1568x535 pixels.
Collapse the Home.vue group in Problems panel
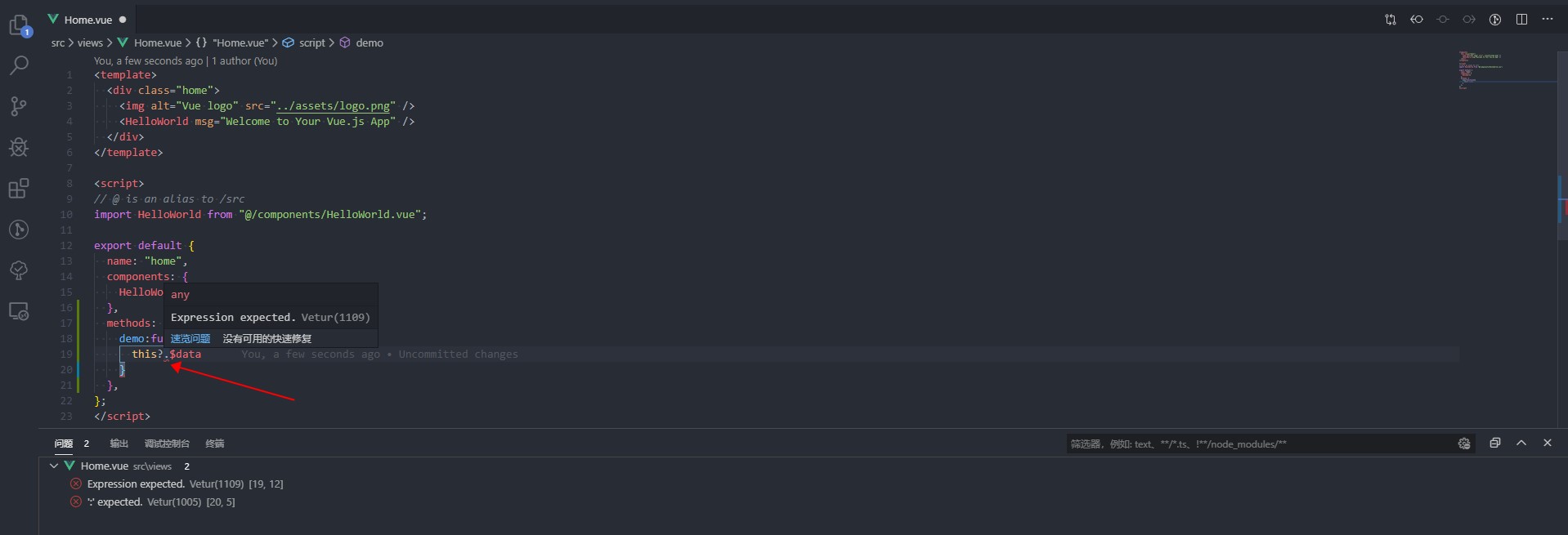(56, 466)
